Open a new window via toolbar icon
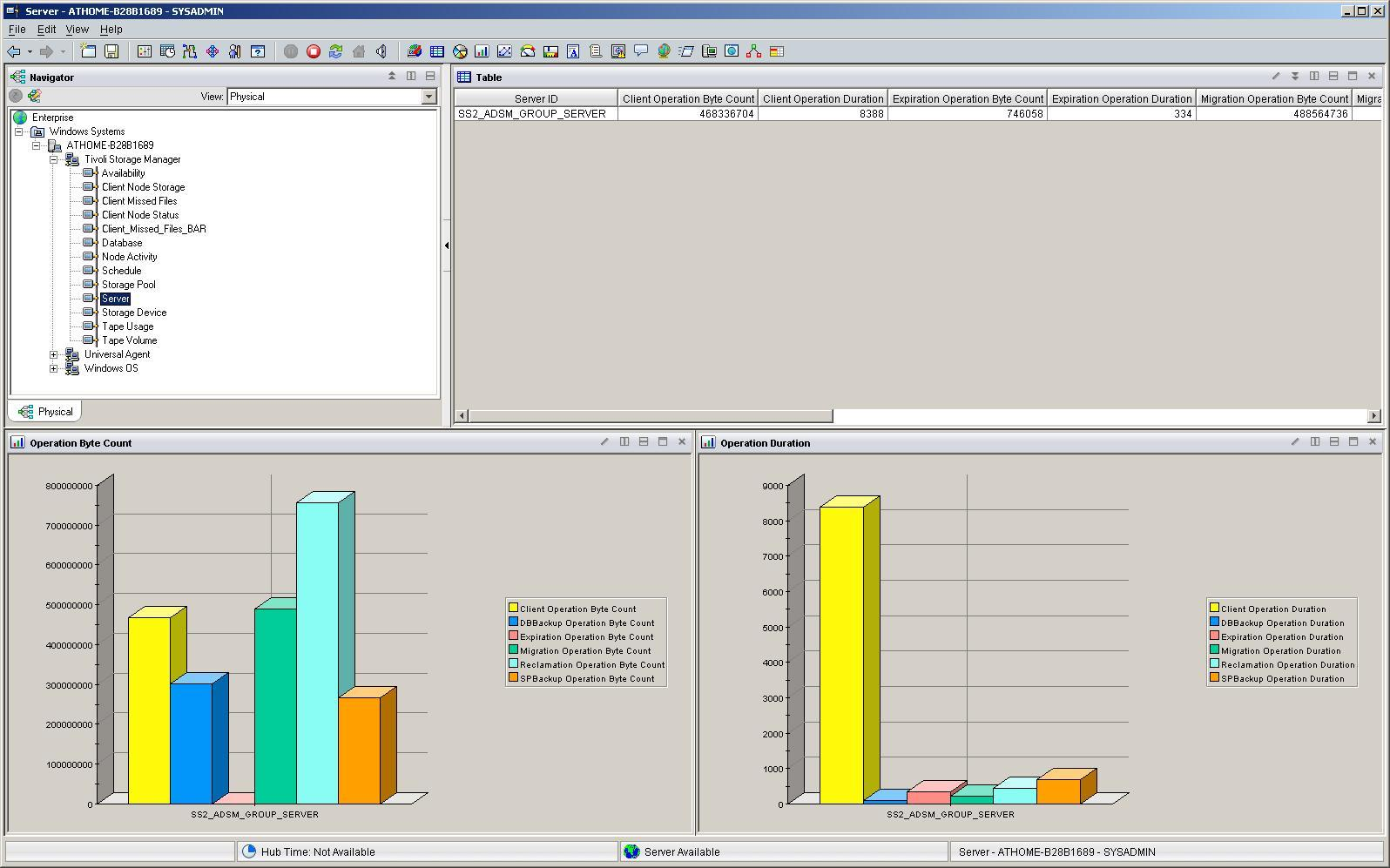 coord(89,51)
